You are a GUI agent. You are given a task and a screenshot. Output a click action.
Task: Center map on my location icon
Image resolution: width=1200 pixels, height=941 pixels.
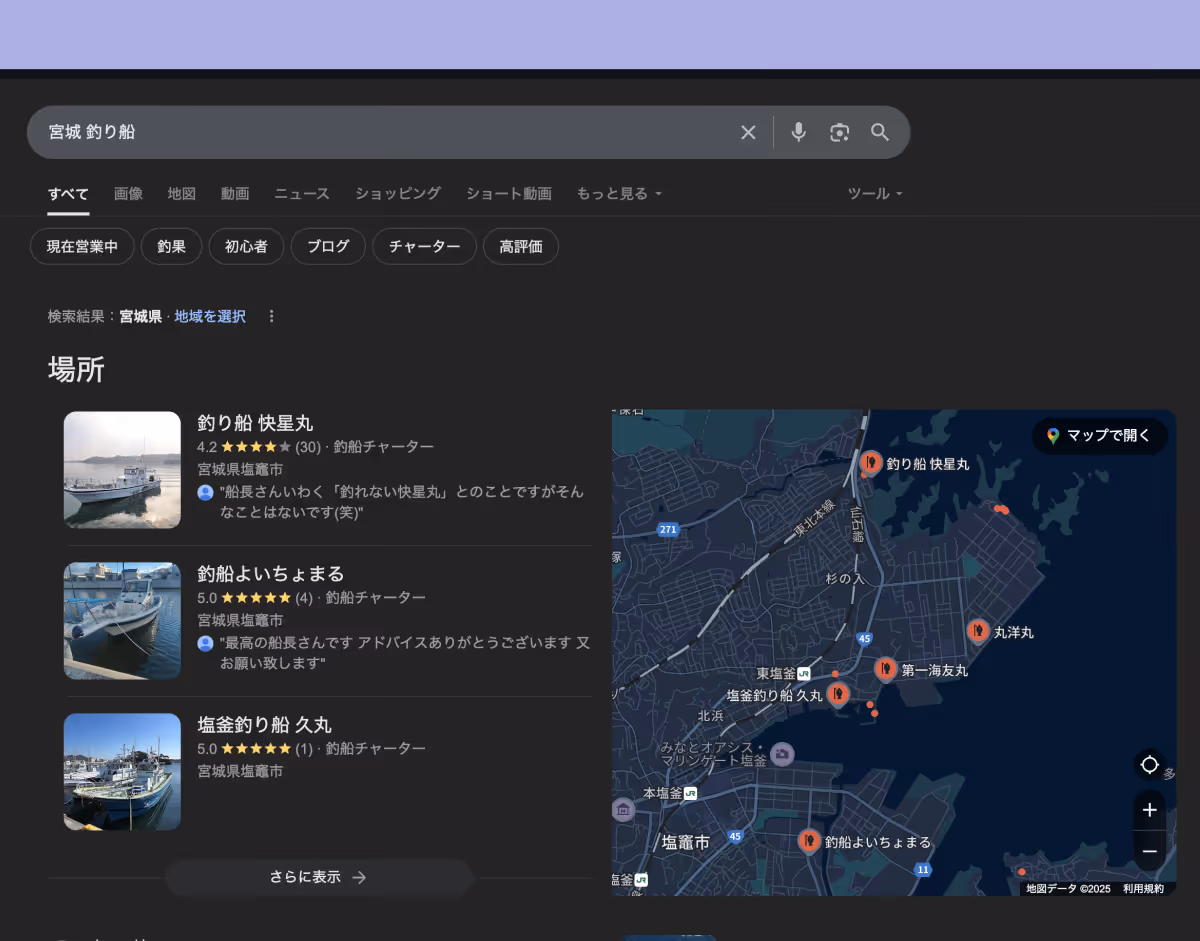pyautogui.click(x=1149, y=765)
